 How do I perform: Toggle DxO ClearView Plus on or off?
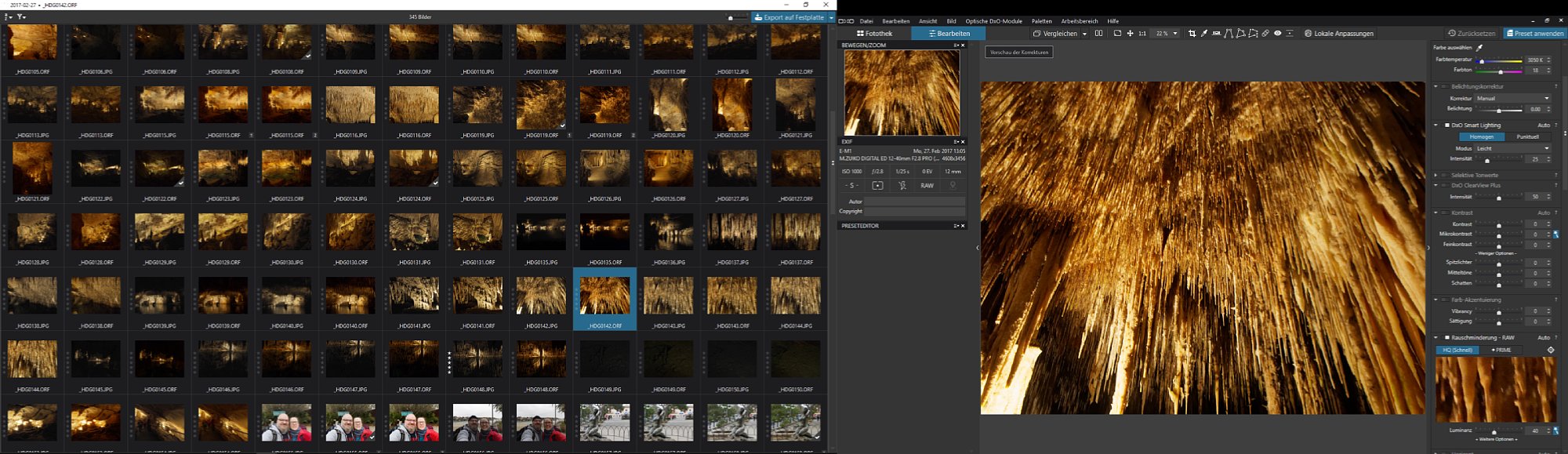coord(1445,186)
